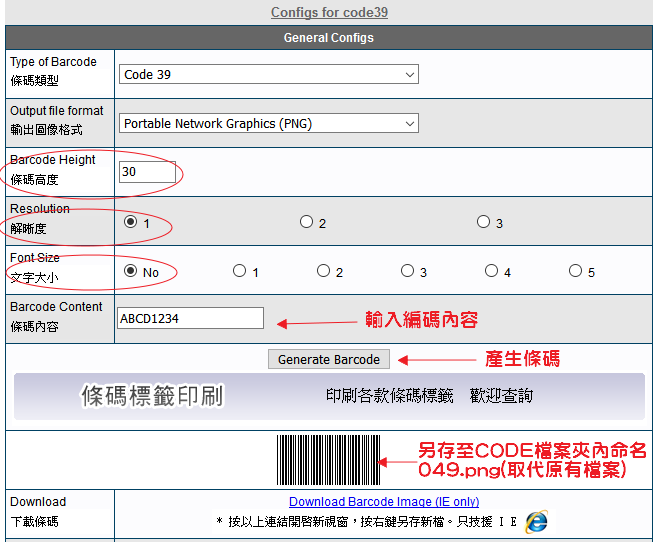Select Resolution option 2
654x542 pixels.
[x=307, y=222]
